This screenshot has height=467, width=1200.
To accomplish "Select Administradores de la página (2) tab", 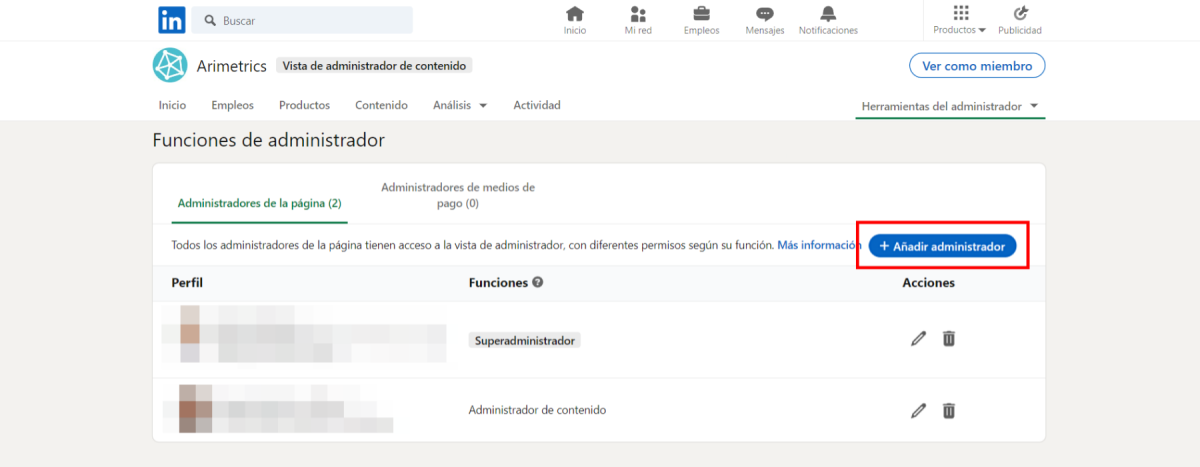I will click(259, 203).
